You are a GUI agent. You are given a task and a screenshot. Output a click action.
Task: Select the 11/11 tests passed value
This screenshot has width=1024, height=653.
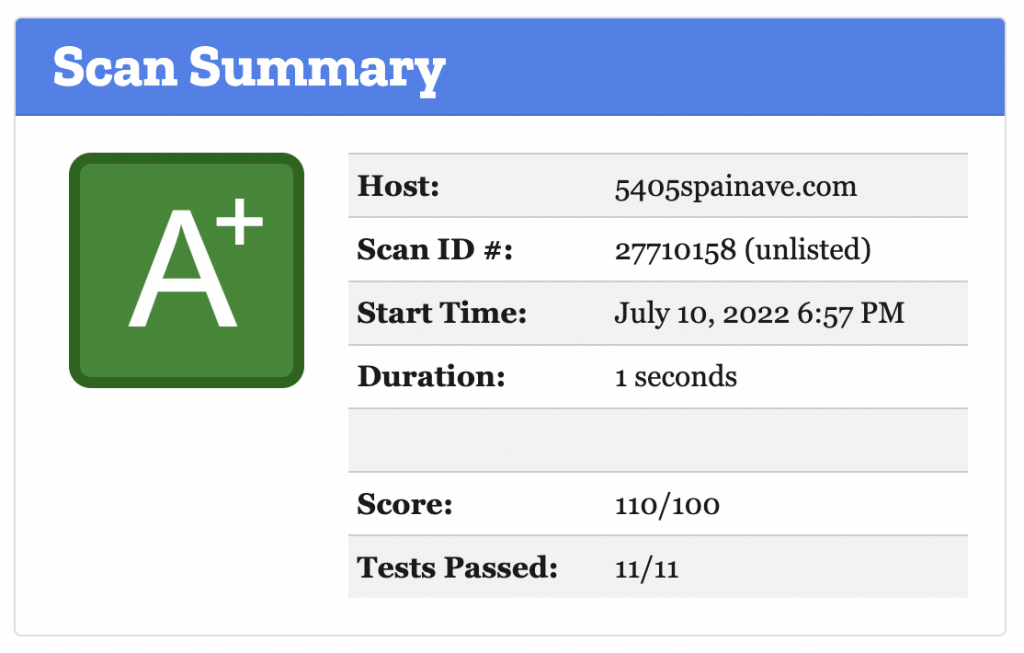point(647,569)
